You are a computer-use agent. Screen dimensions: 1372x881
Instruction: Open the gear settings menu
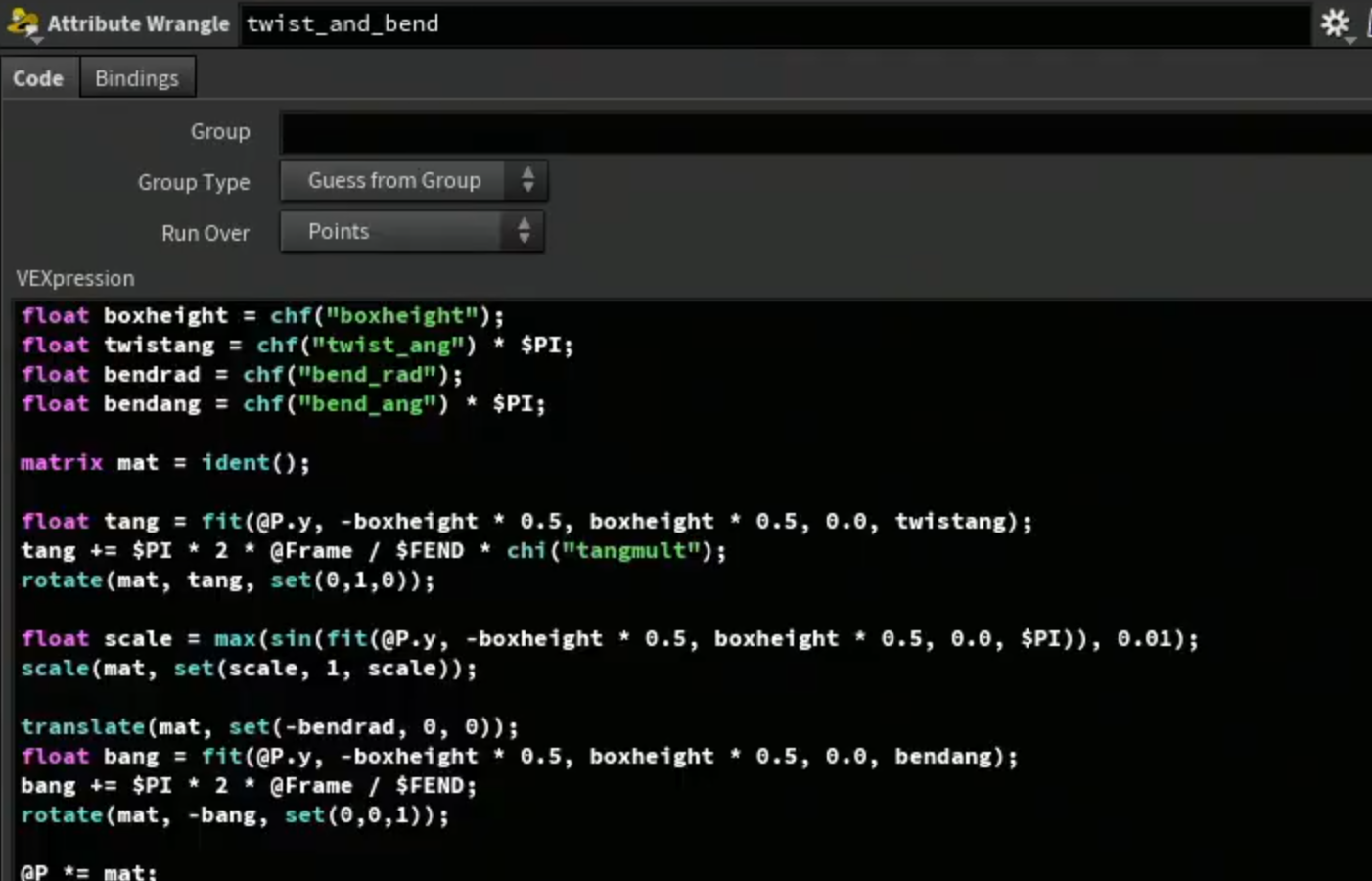(1336, 23)
